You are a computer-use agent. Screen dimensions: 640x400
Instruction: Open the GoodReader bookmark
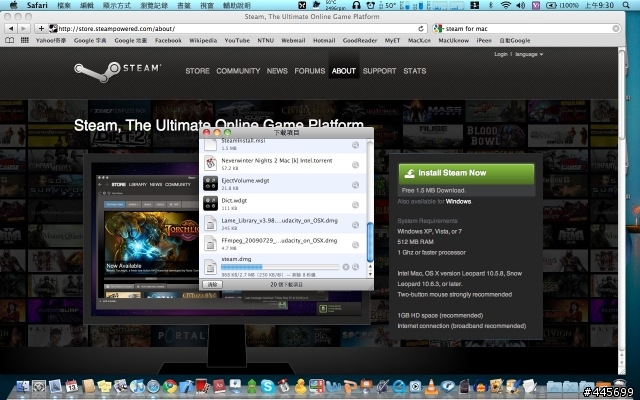pyautogui.click(x=360, y=40)
